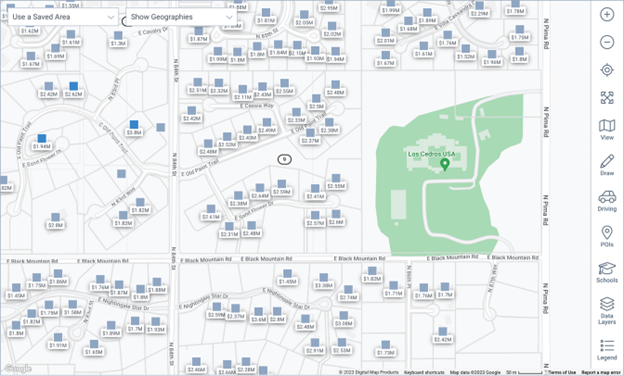Open the Schools graduation cap tool
Viewport: 624px width, 376px height.
tap(606, 272)
